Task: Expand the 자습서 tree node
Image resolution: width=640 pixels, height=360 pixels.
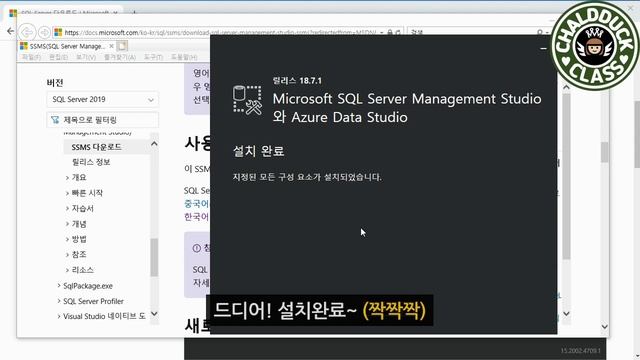Action: click(x=67, y=209)
